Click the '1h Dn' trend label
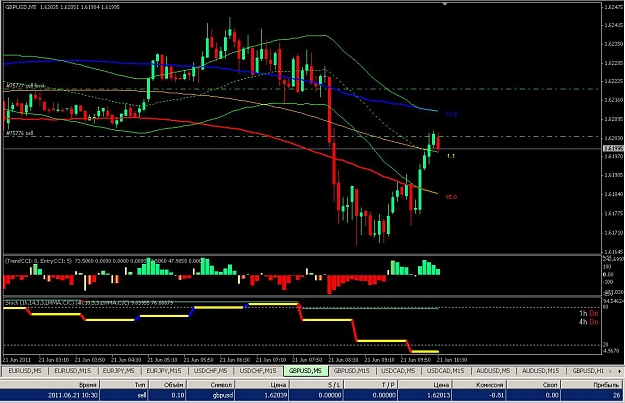The height and width of the screenshot is (403, 625). click(x=588, y=314)
